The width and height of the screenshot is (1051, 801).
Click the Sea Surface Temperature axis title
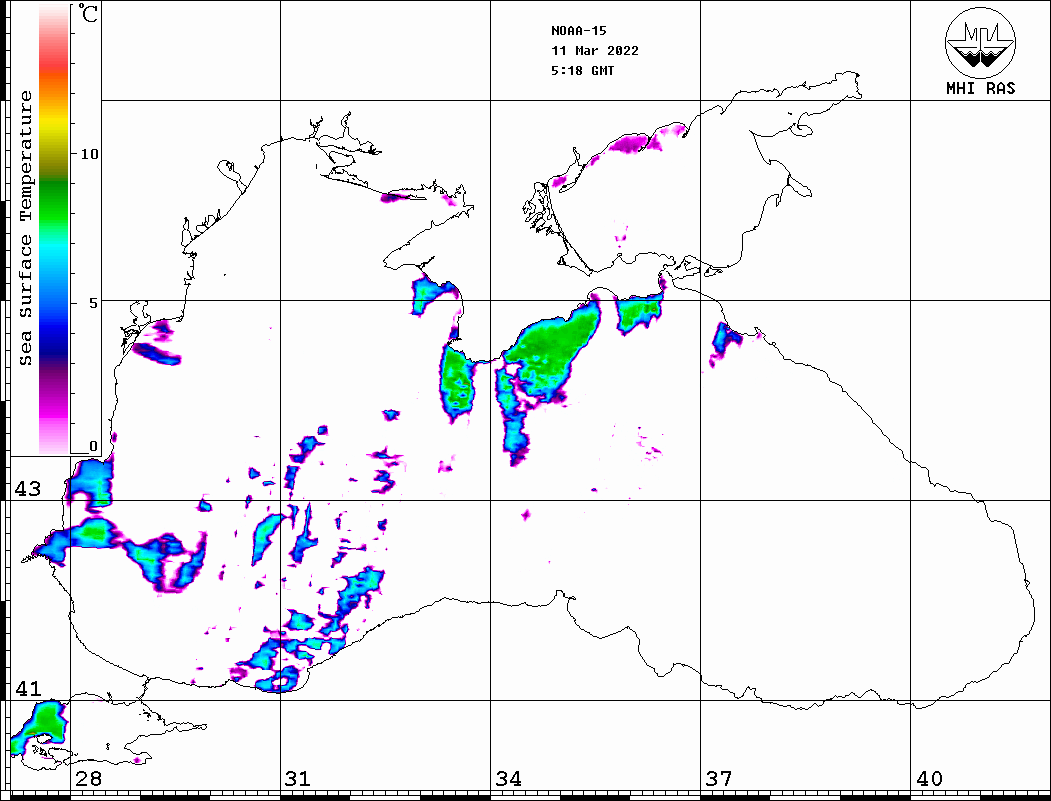click(25, 228)
